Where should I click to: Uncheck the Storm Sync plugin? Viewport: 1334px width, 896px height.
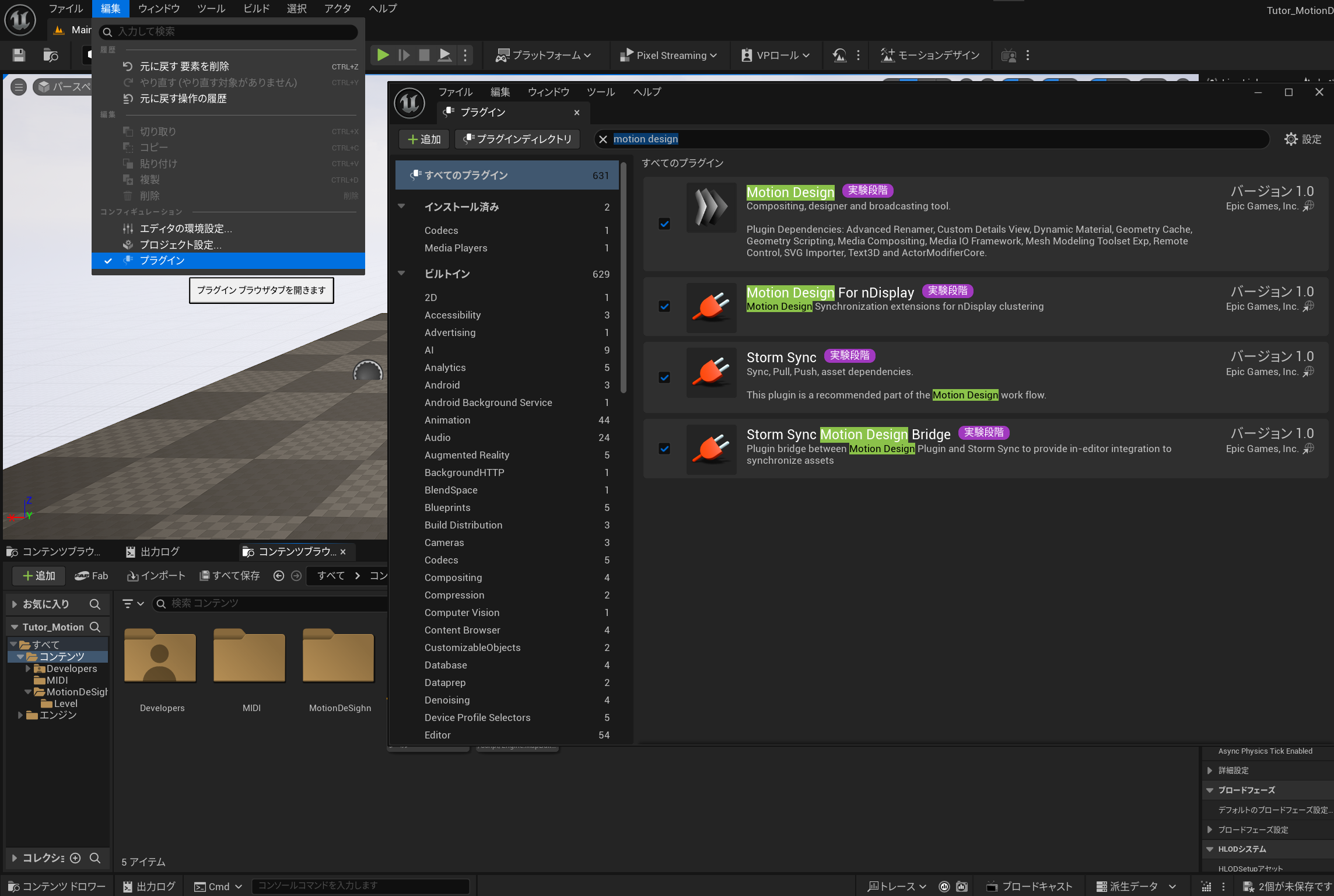664,377
